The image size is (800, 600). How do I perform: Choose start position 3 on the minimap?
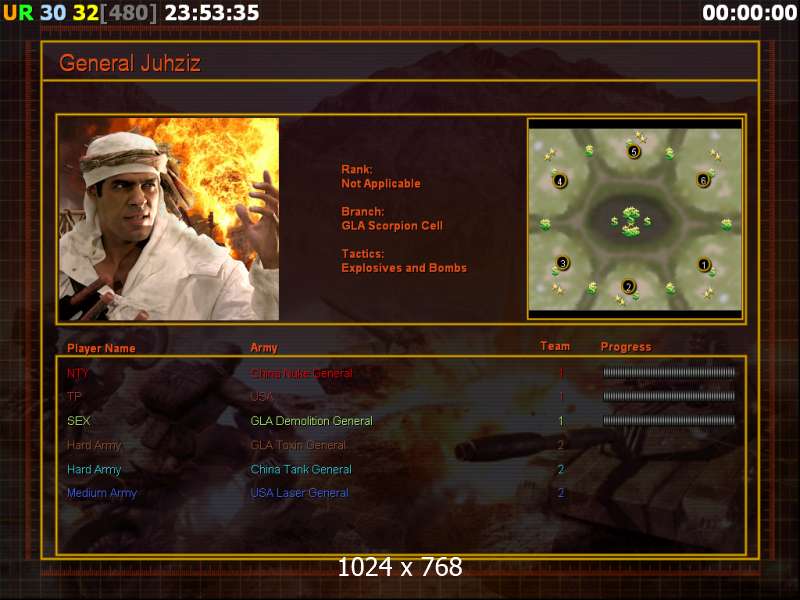click(562, 263)
